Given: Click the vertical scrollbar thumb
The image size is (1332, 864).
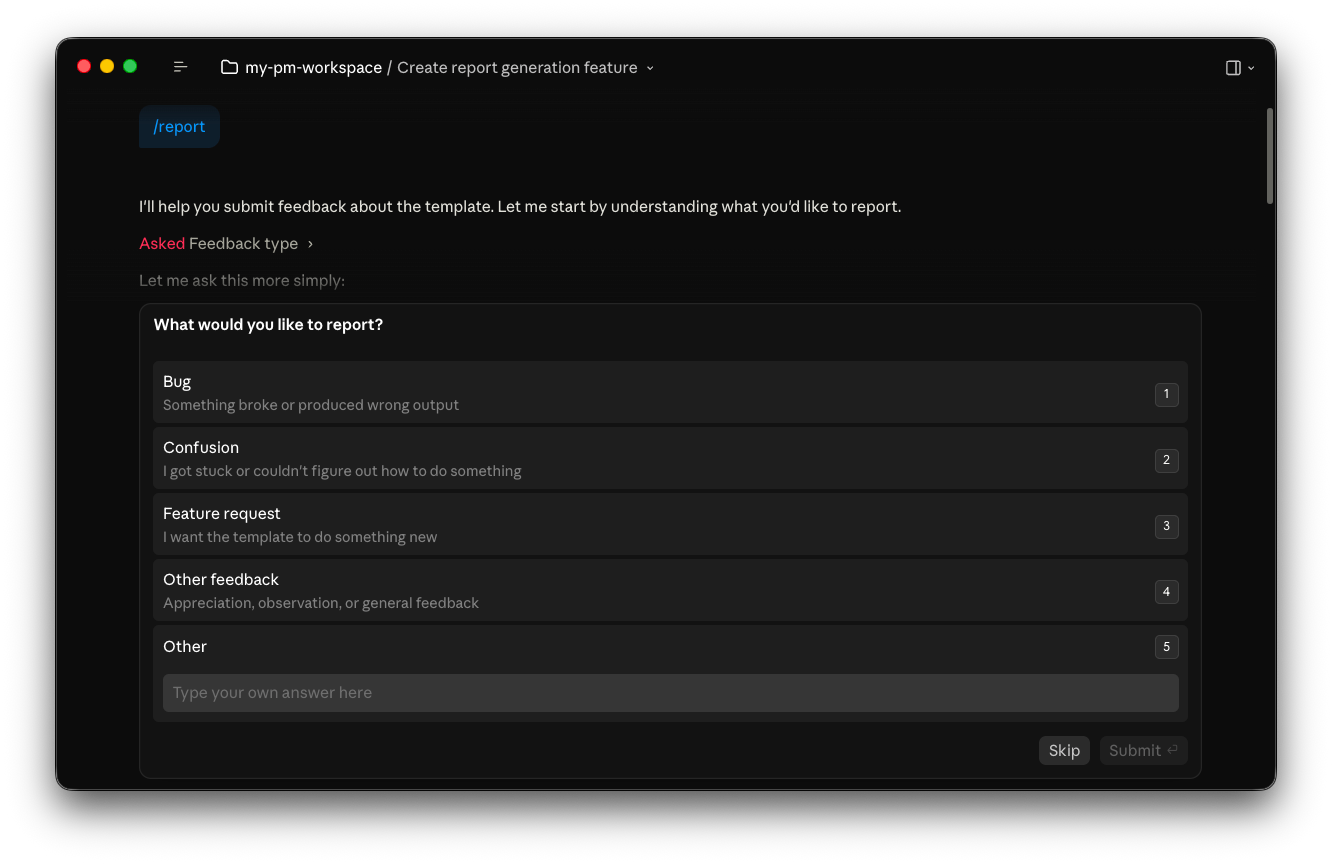Looking at the screenshot, I should (1270, 156).
